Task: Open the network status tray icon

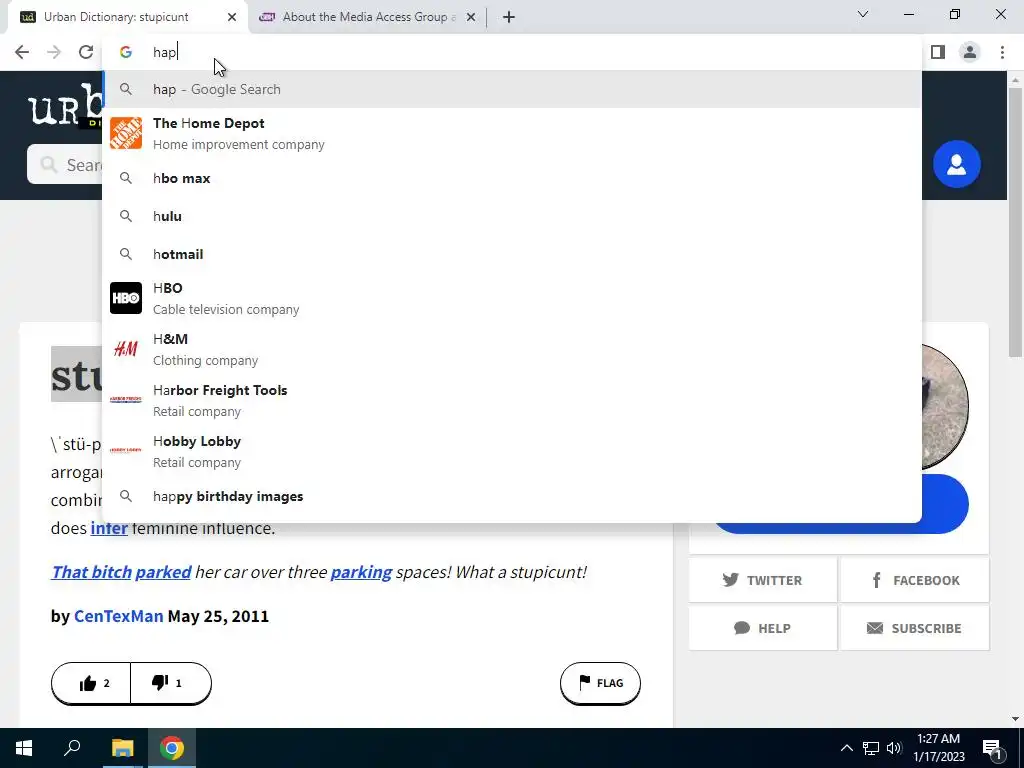Action: (x=871, y=748)
